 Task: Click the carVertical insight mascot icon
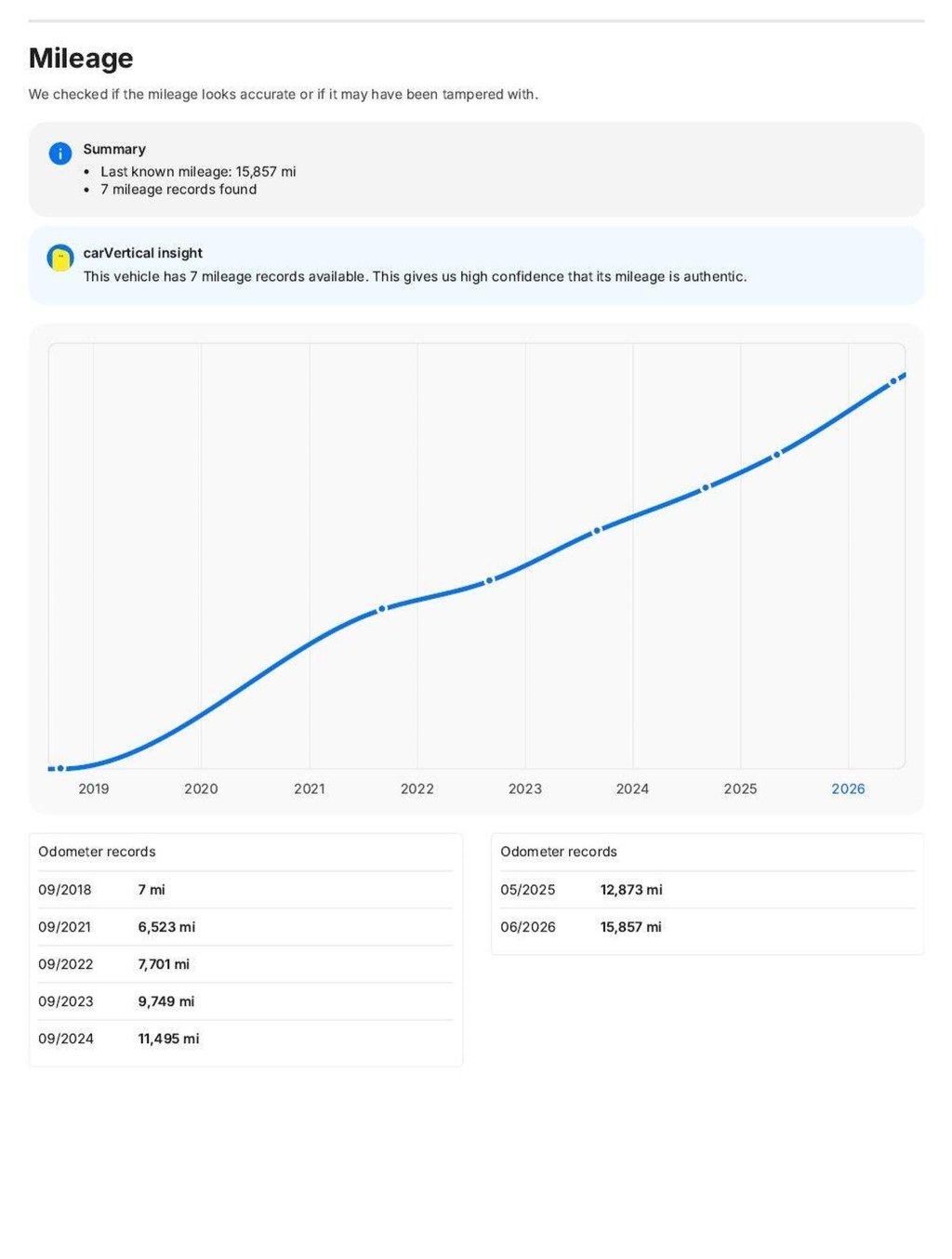pos(60,258)
